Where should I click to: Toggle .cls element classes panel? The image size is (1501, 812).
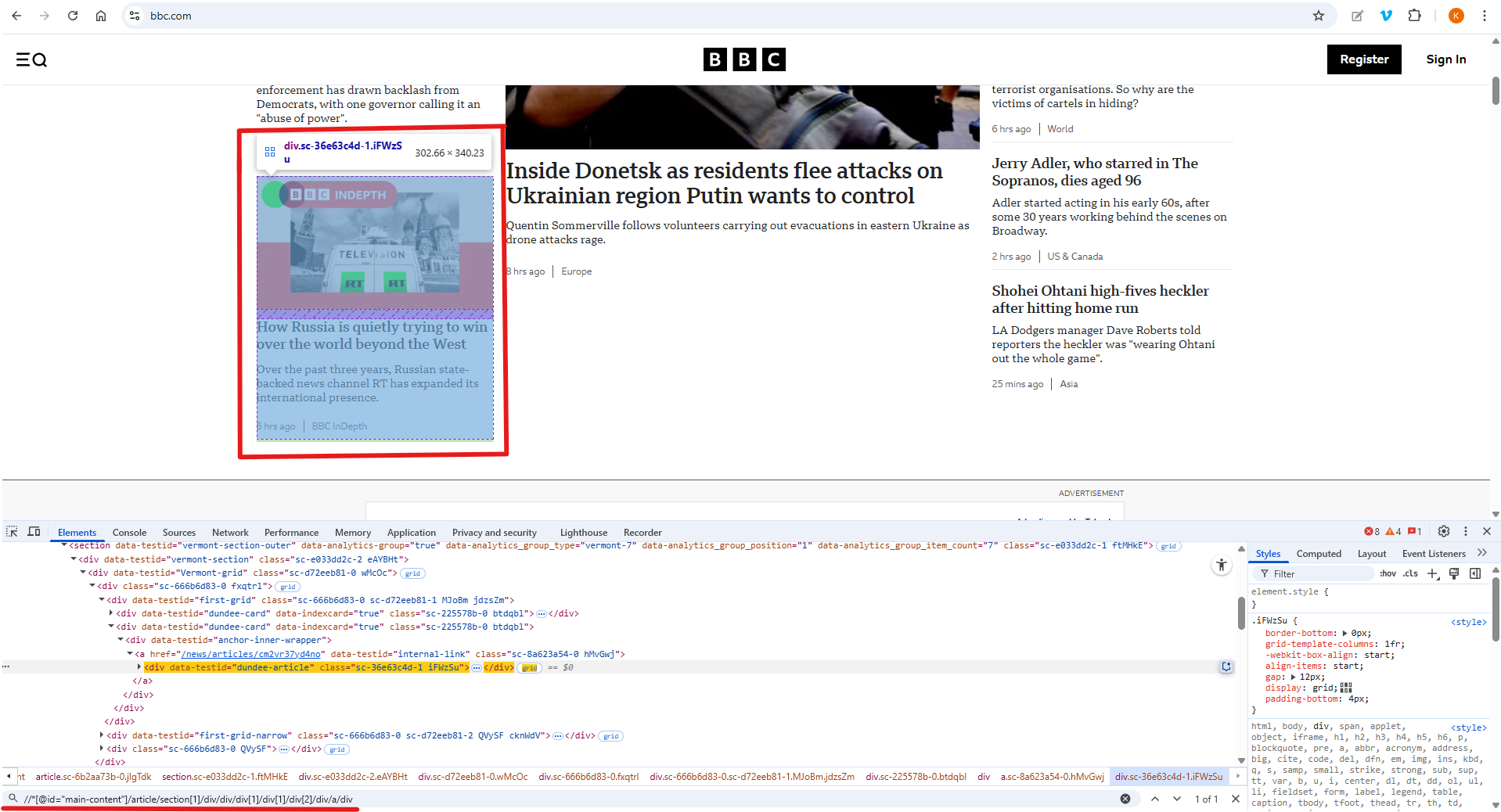click(x=1410, y=573)
